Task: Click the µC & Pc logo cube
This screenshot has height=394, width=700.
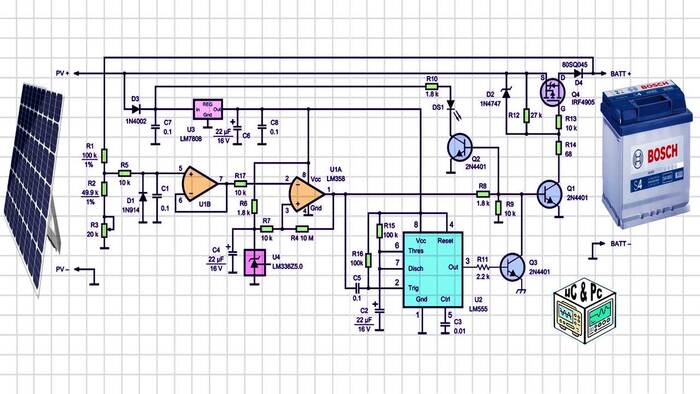Action: (x=585, y=311)
